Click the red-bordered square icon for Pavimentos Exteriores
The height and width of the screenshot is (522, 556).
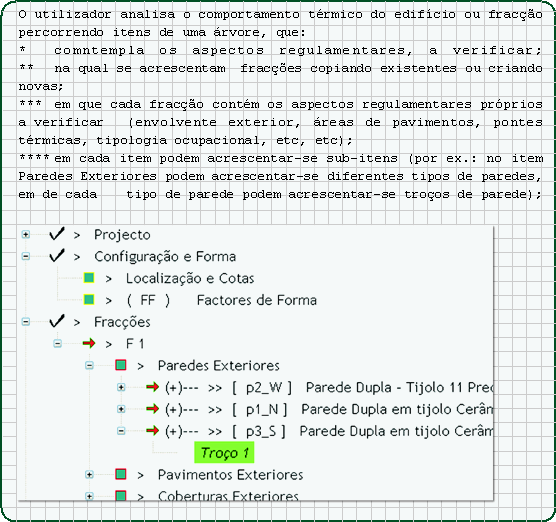121,474
